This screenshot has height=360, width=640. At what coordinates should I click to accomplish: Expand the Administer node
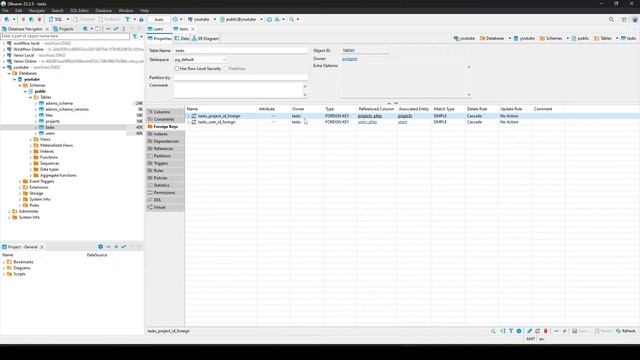[x=9, y=211]
